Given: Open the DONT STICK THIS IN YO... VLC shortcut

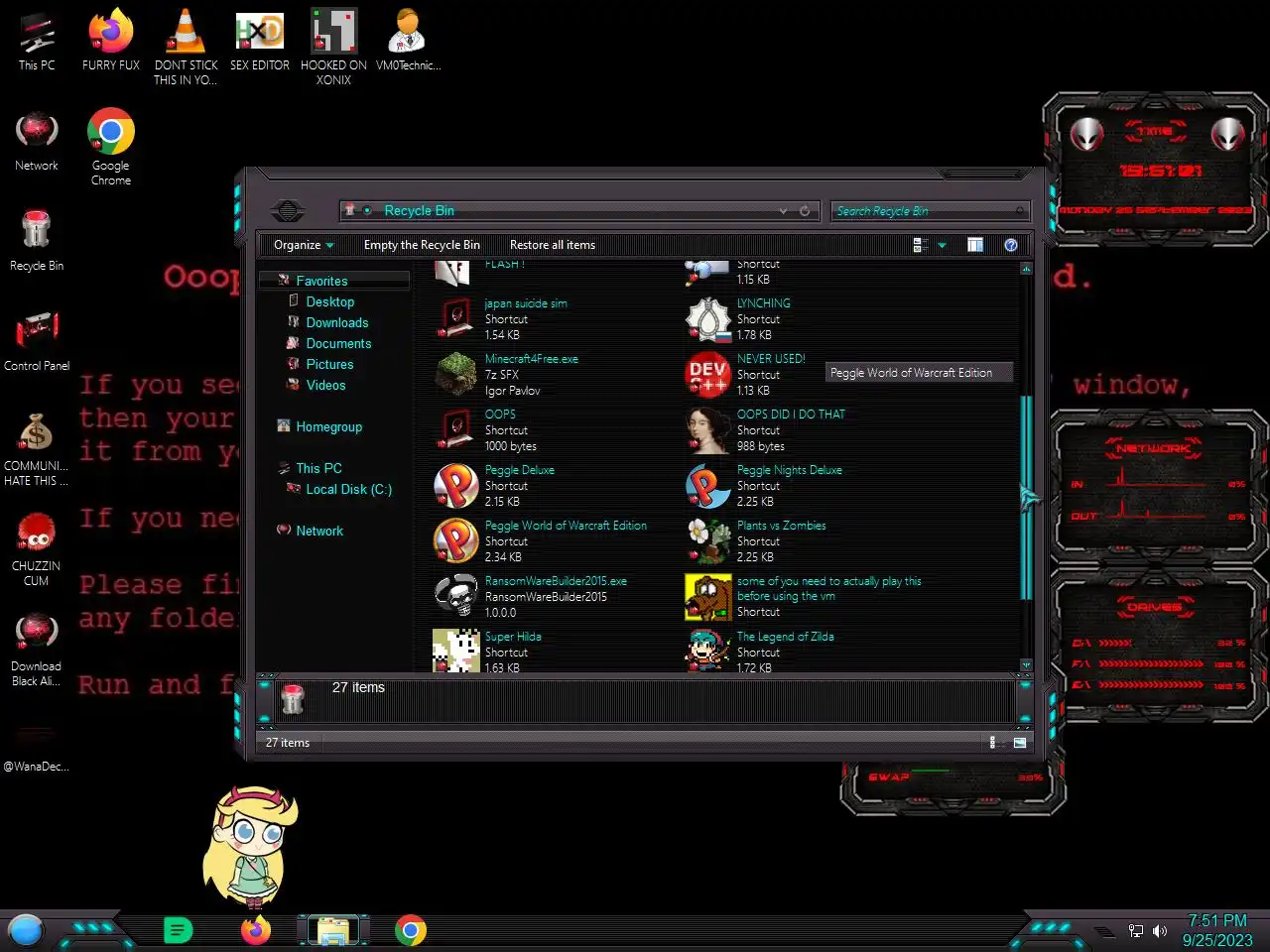Looking at the screenshot, I should [186, 48].
